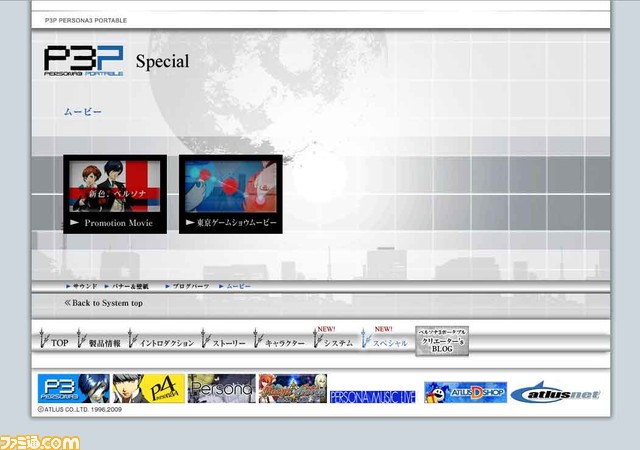Click the ATLUS D SHOP banner
Image resolution: width=640 pixels, height=450 pixels.
click(465, 392)
